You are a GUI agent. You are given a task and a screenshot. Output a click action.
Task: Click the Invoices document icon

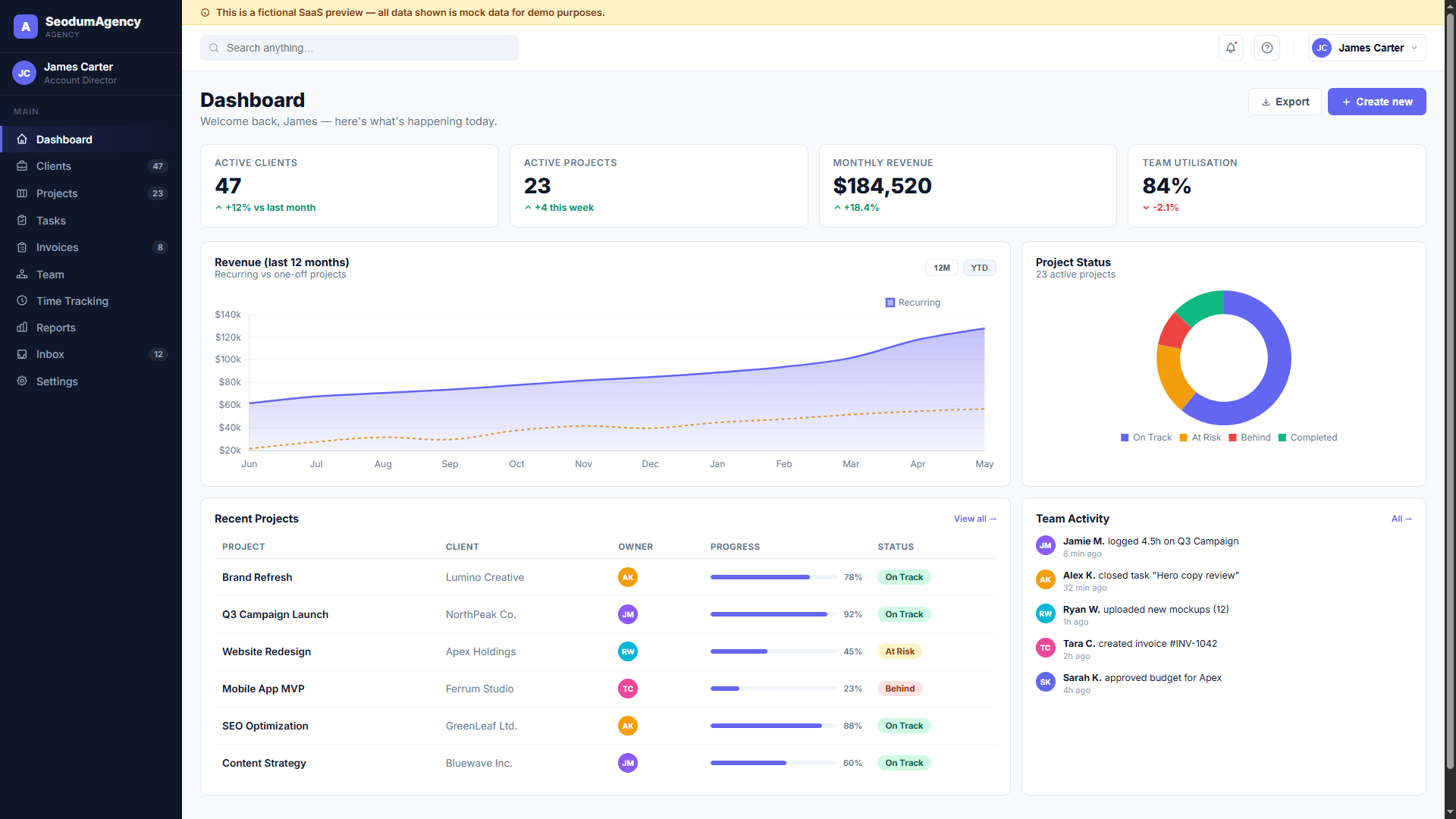22,247
